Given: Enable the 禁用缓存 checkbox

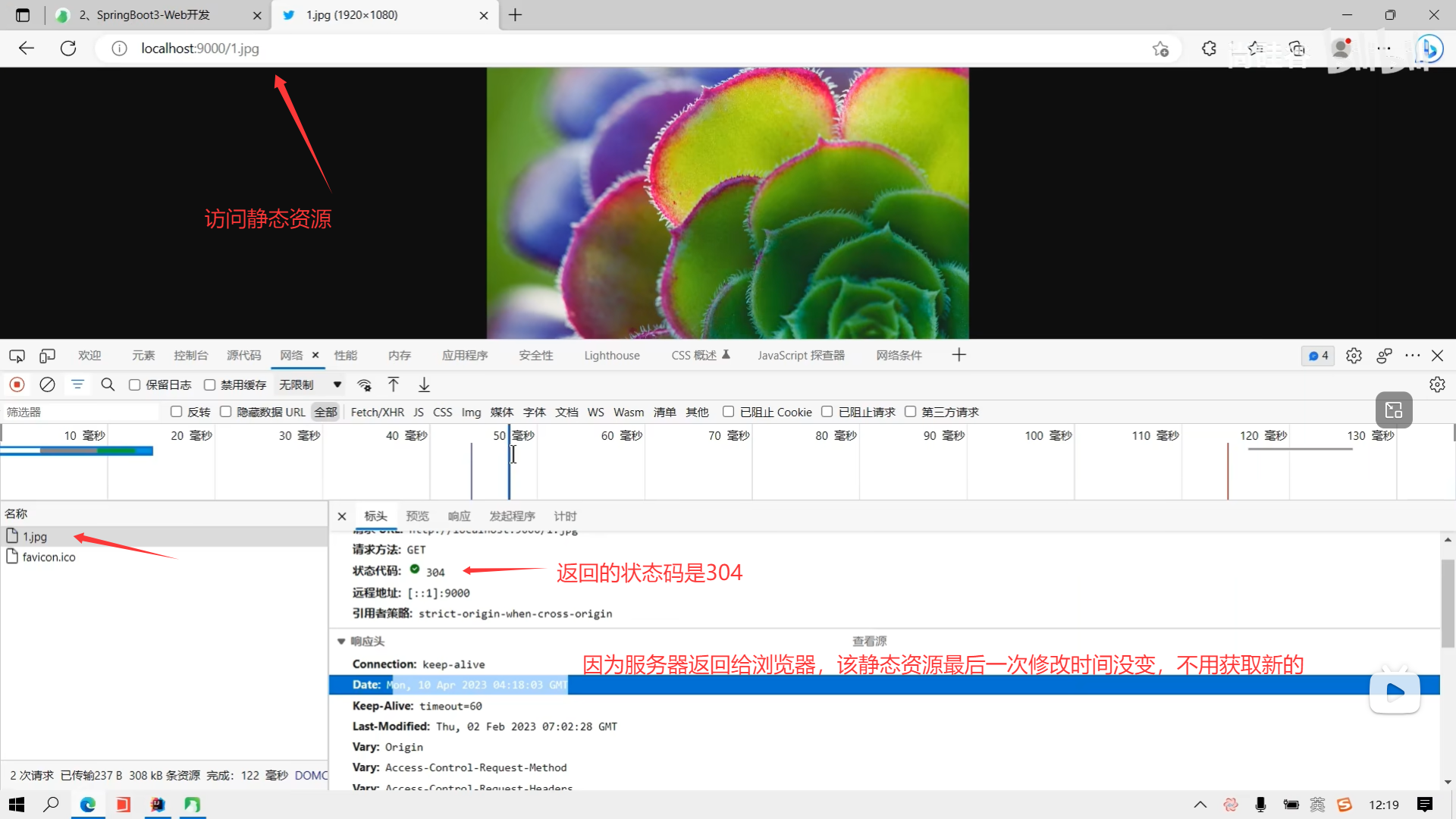Looking at the screenshot, I should pos(210,384).
